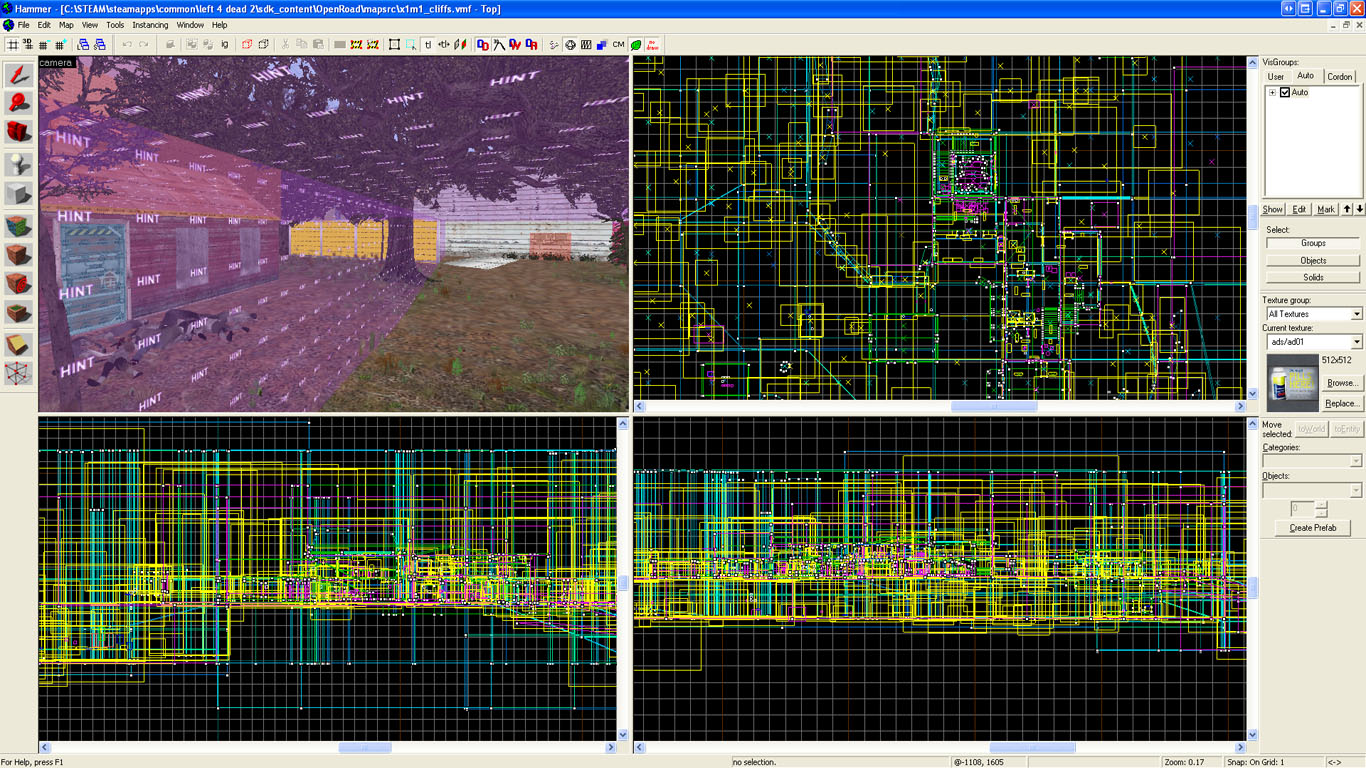Select the Vertex Manipulation tool
The height and width of the screenshot is (768, 1366).
(x=20, y=373)
